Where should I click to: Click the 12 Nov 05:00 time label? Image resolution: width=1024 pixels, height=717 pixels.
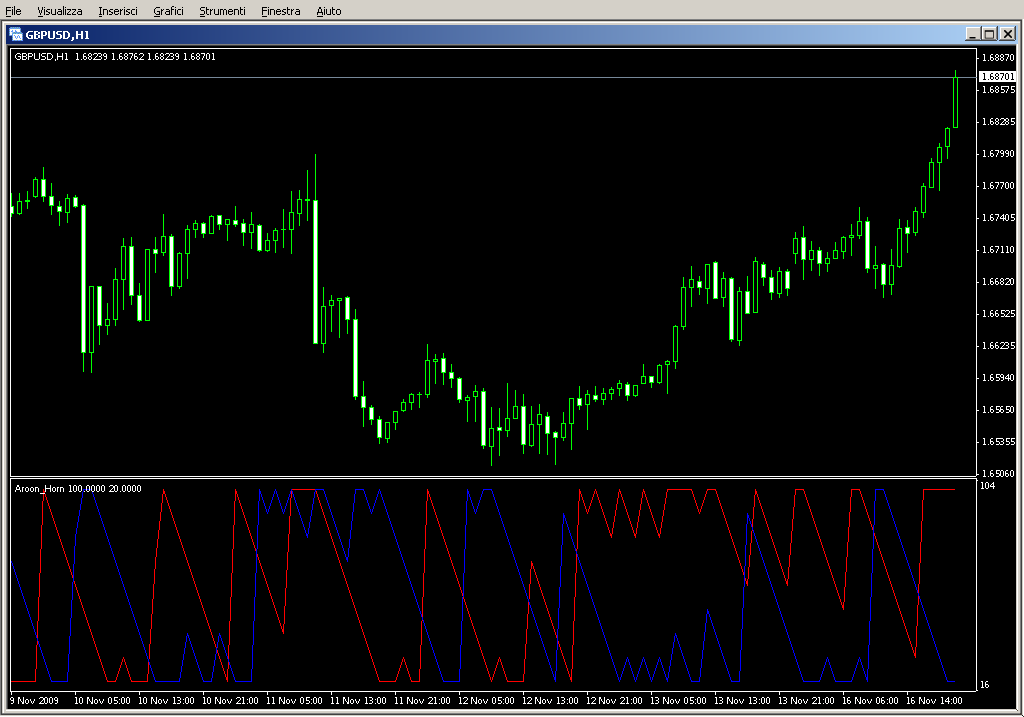486,701
